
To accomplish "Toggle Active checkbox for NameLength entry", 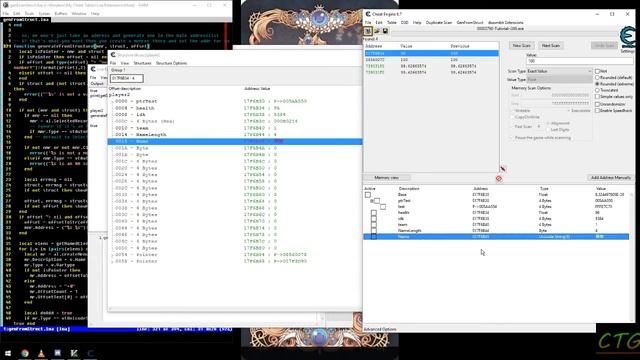I will pyautogui.click(x=373, y=231).
